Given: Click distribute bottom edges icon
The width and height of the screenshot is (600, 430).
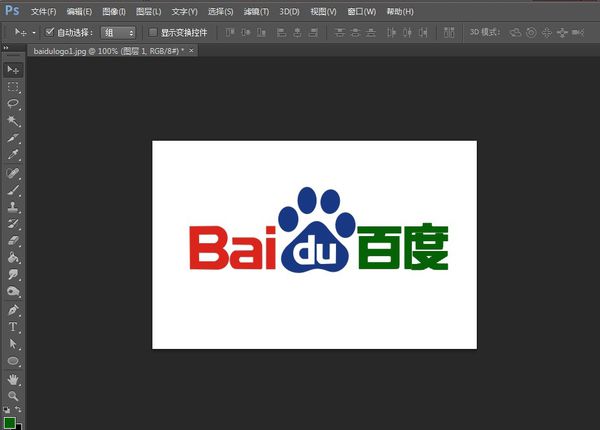Looking at the screenshot, I should click(371, 33).
